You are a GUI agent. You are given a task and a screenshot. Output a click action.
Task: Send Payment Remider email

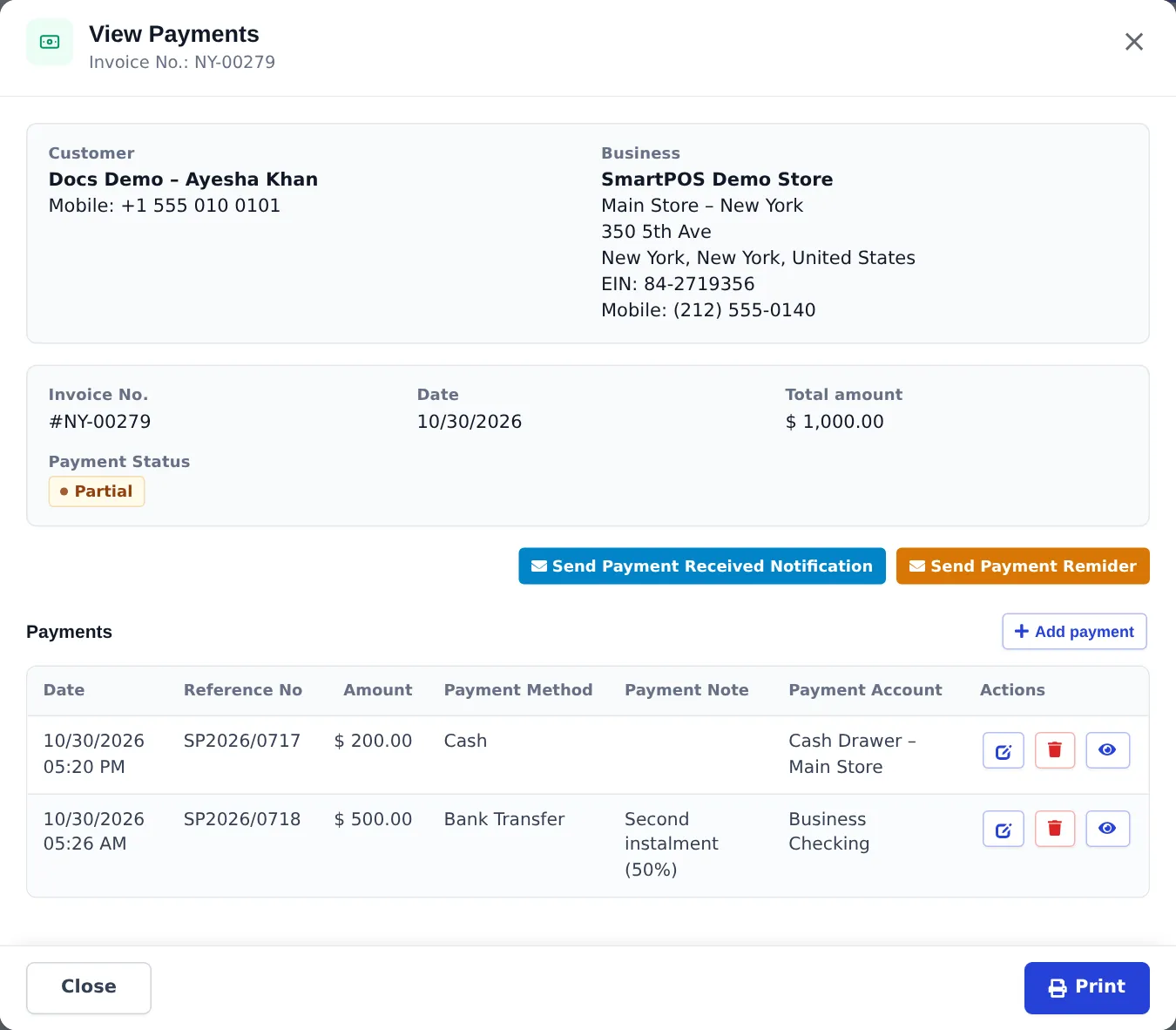point(1023,566)
